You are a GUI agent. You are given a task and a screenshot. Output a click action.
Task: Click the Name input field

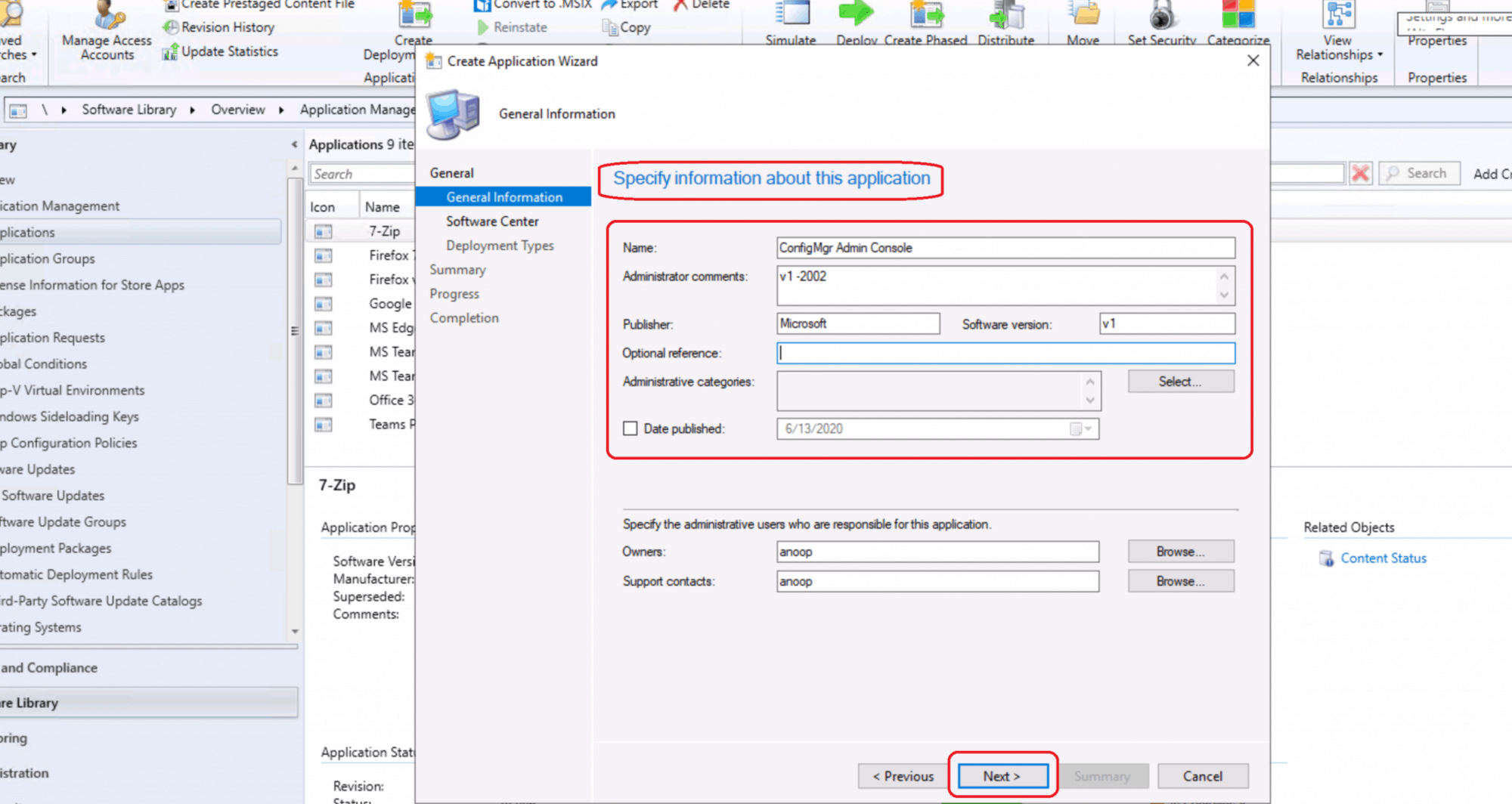click(x=1005, y=248)
